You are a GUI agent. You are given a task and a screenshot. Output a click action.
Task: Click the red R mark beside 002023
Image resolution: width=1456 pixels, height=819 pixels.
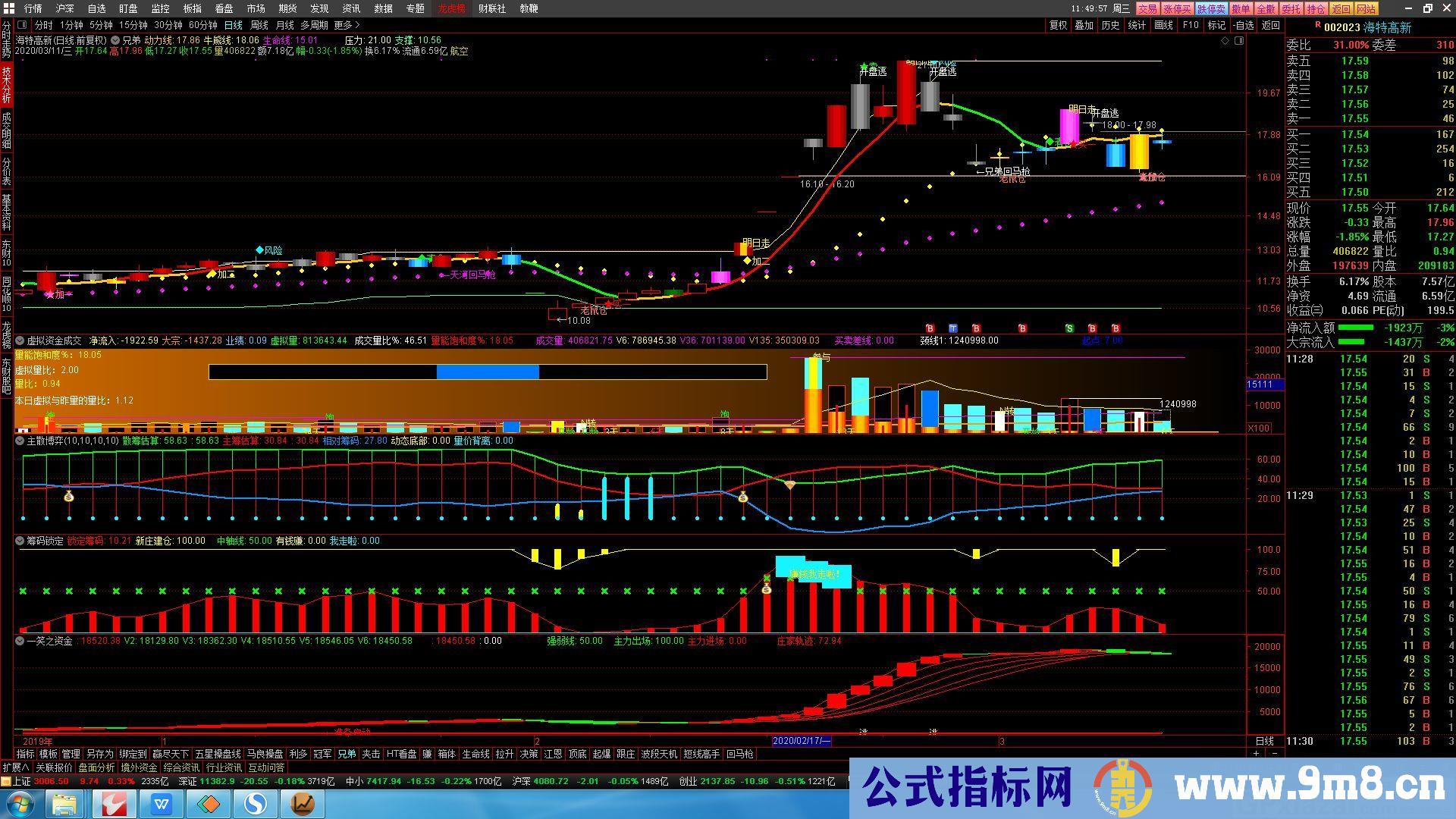tap(1317, 25)
